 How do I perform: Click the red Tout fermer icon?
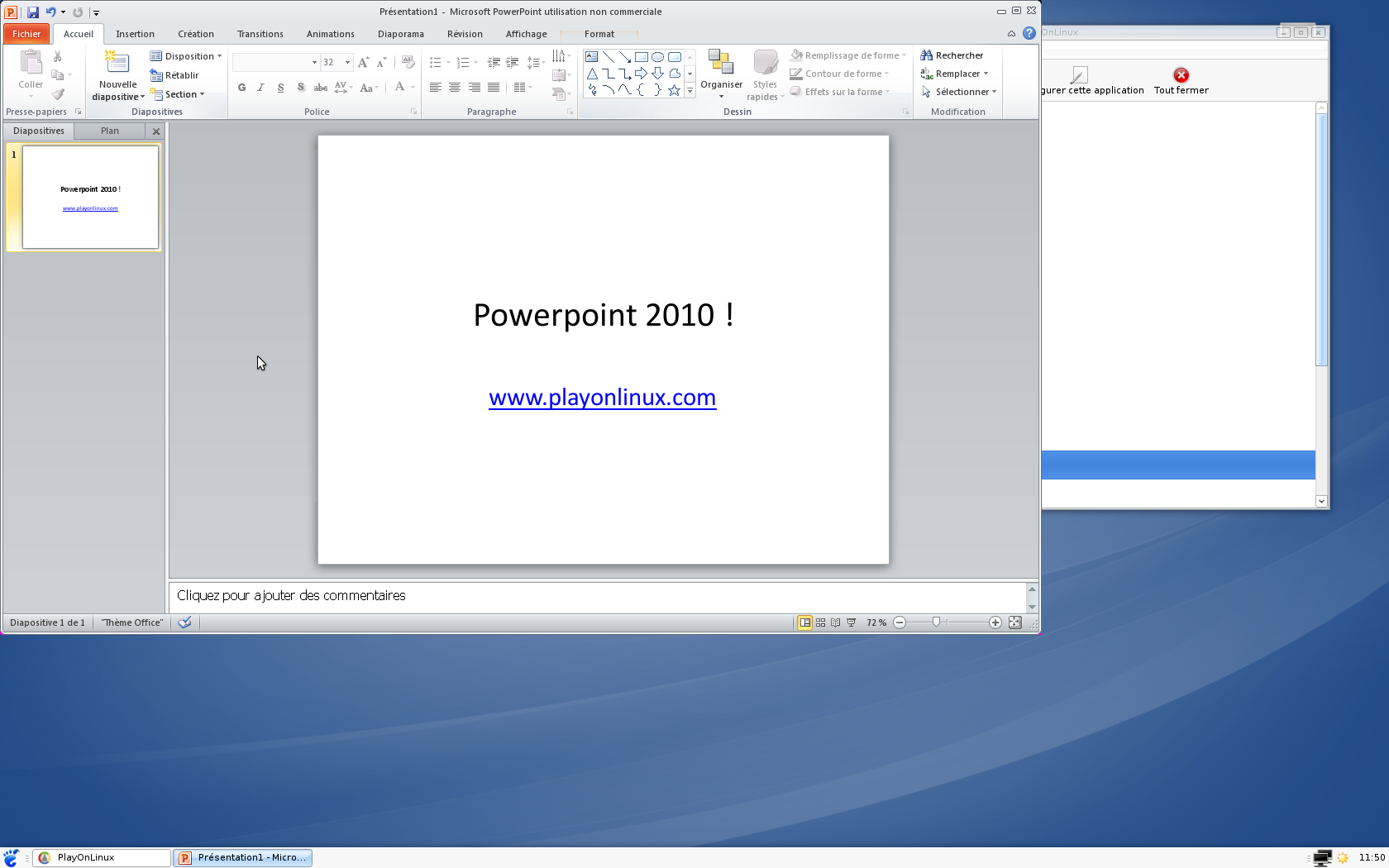pyautogui.click(x=1181, y=75)
